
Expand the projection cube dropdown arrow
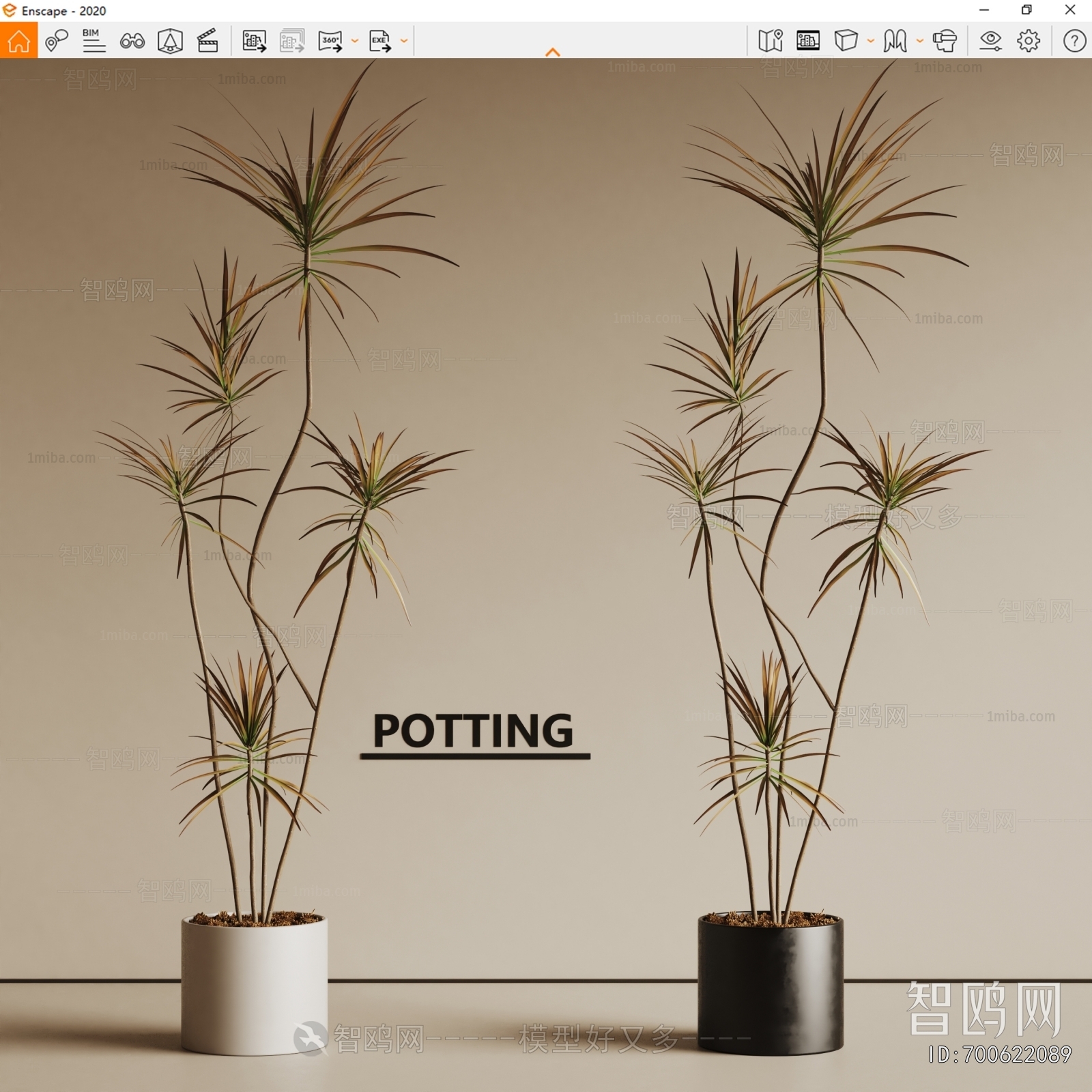[x=871, y=41]
